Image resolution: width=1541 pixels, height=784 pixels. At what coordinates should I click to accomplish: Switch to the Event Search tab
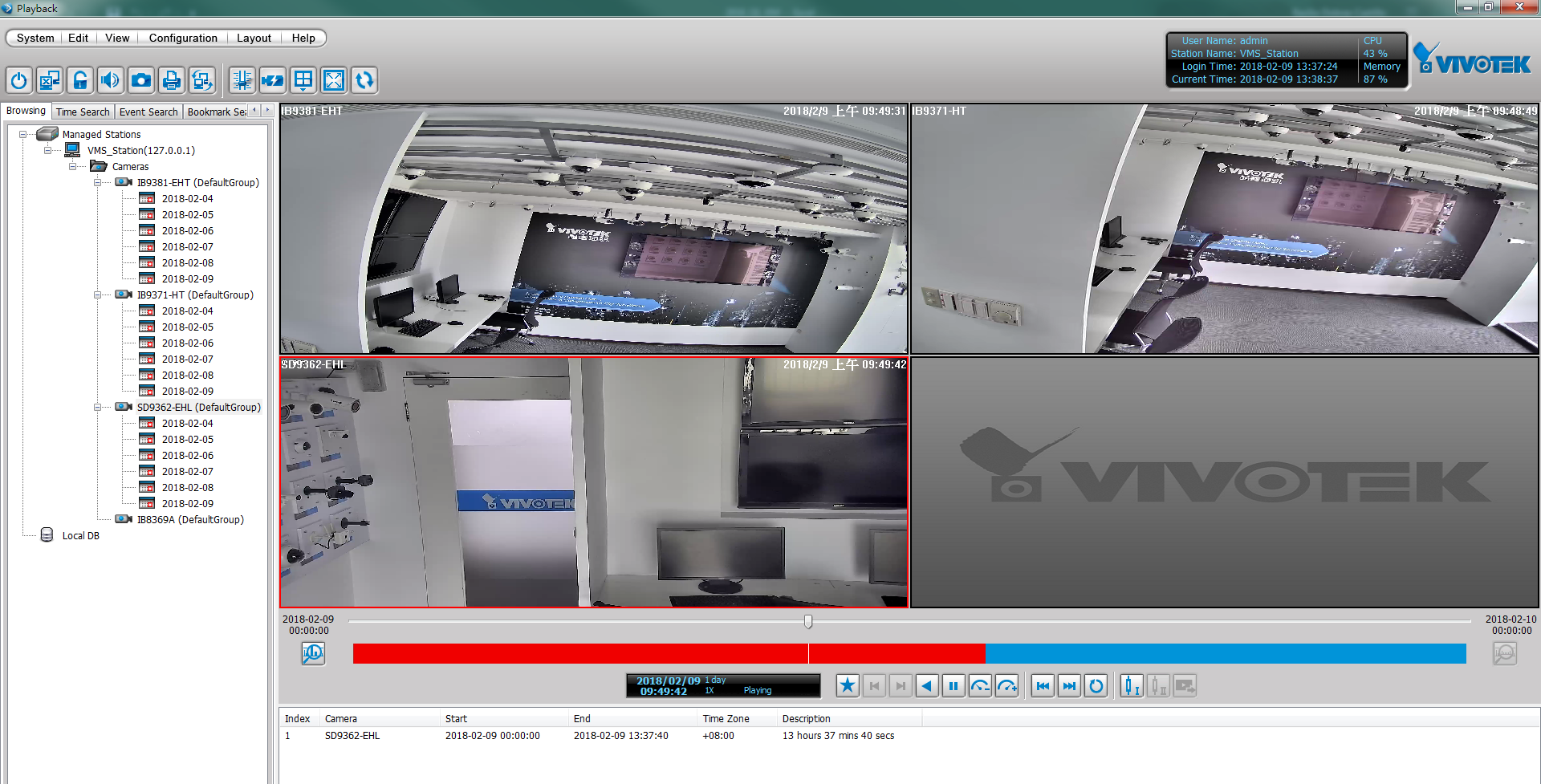pyautogui.click(x=148, y=112)
